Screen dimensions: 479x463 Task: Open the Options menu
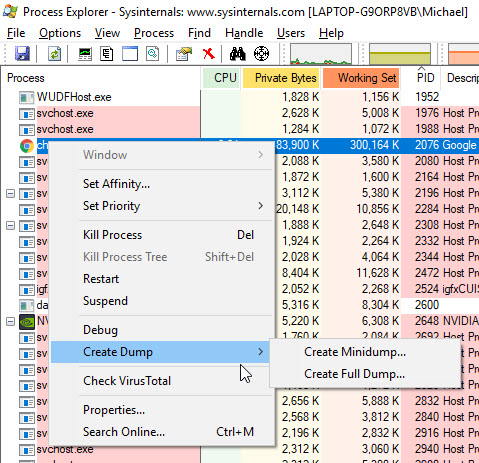coord(60,33)
